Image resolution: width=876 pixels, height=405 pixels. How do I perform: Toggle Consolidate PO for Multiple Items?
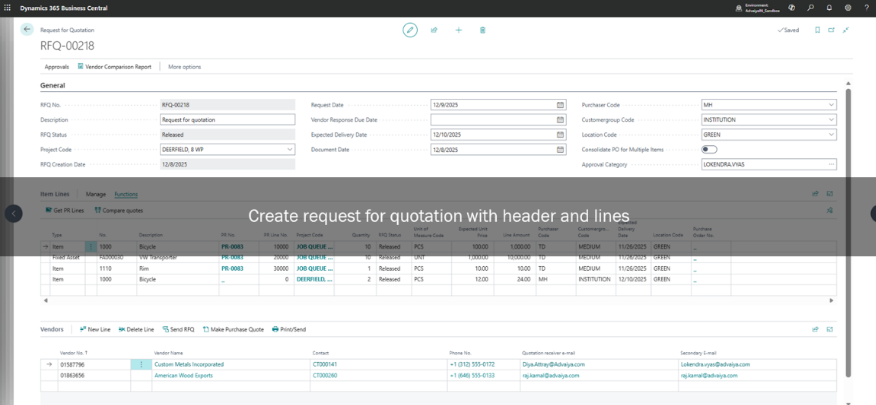click(x=710, y=149)
